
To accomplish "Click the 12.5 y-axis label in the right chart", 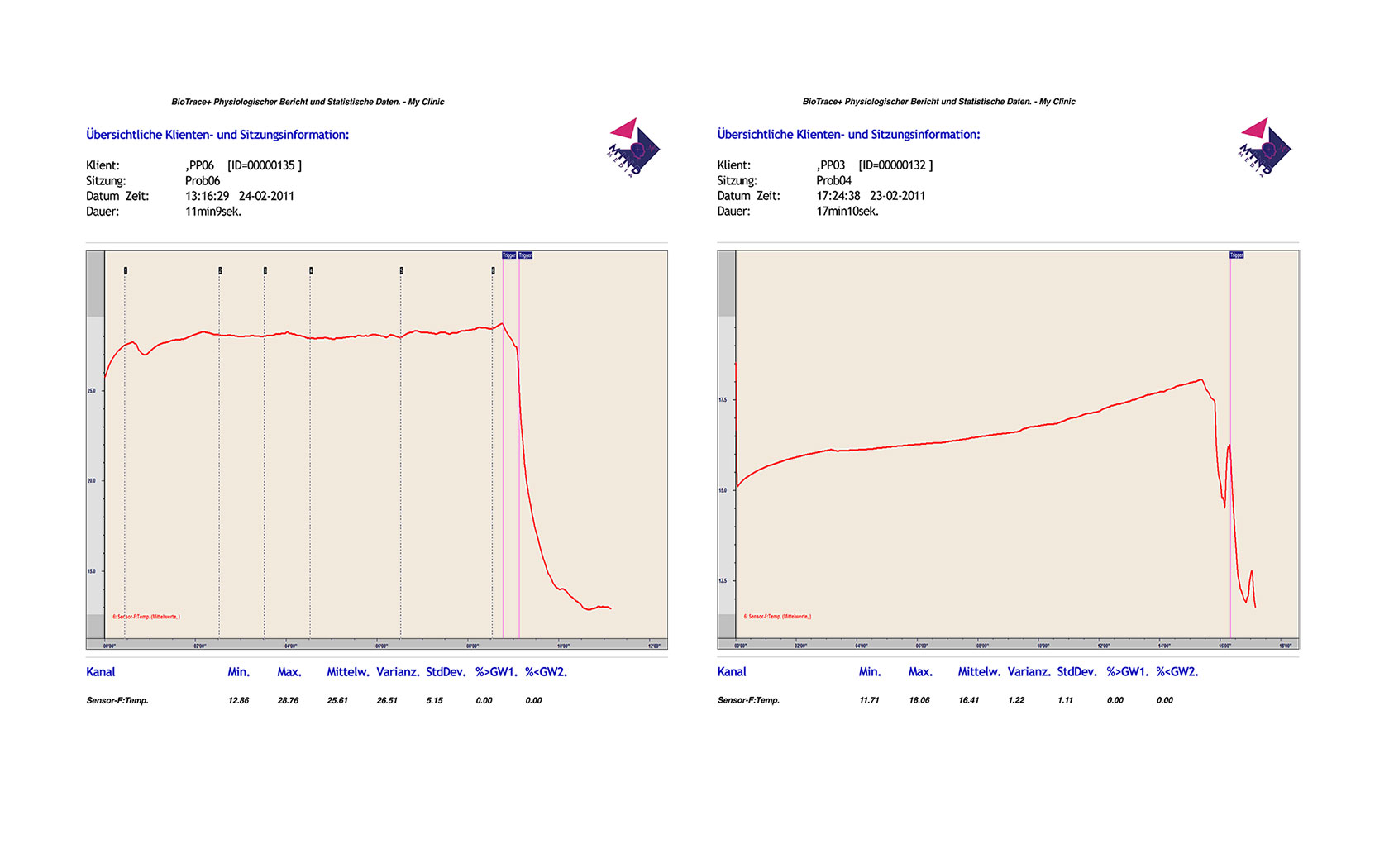I will (723, 581).
